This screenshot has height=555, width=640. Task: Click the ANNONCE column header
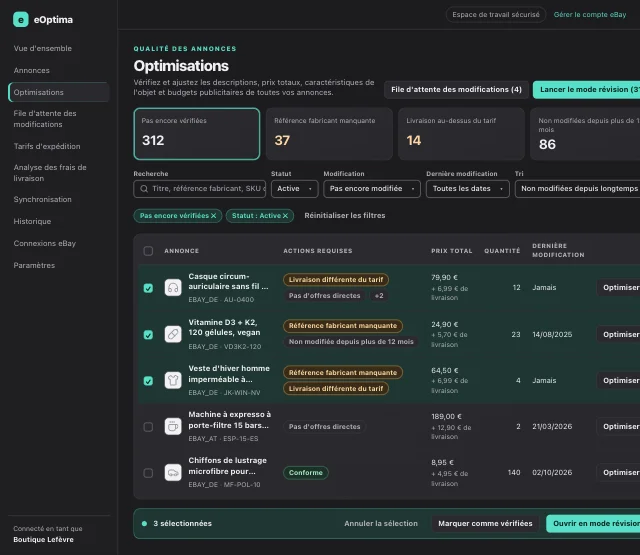pyautogui.click(x=182, y=251)
